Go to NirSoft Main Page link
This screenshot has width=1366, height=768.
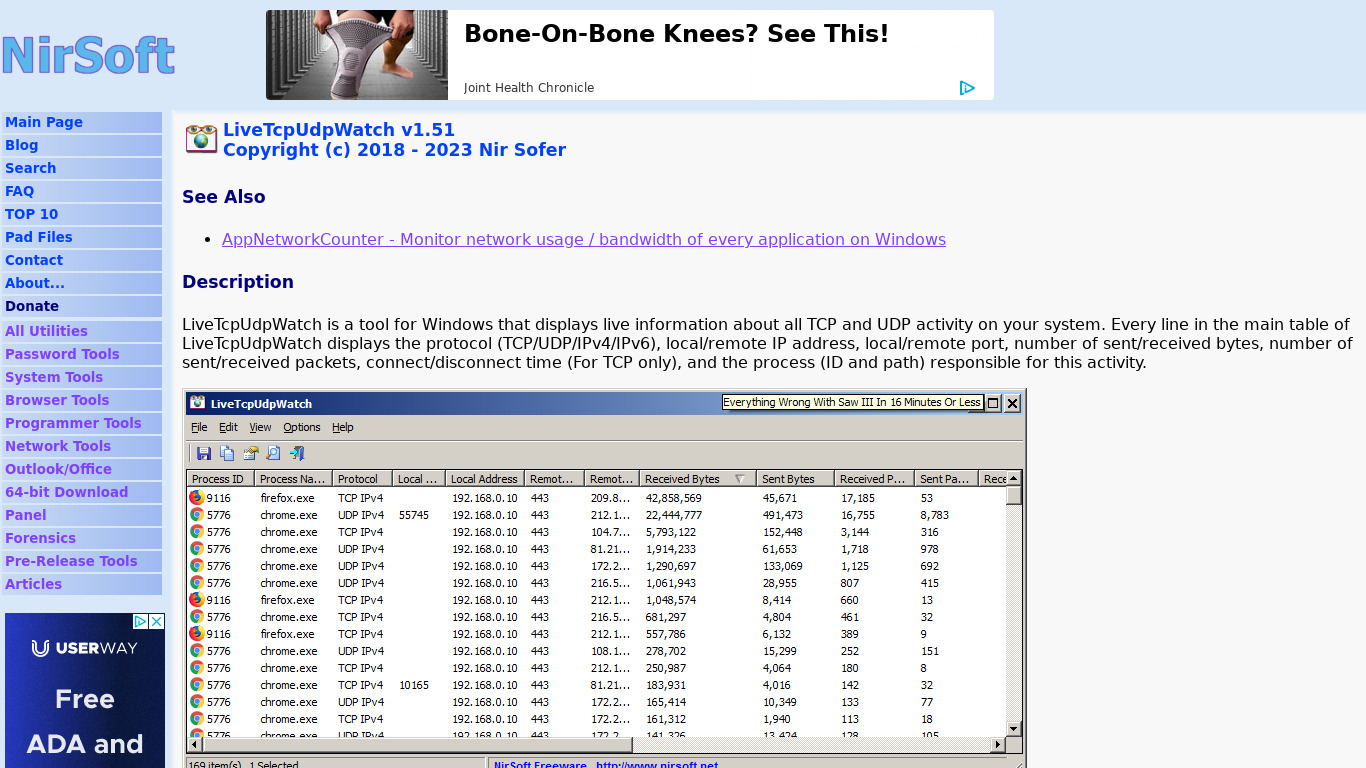pyautogui.click(x=44, y=122)
